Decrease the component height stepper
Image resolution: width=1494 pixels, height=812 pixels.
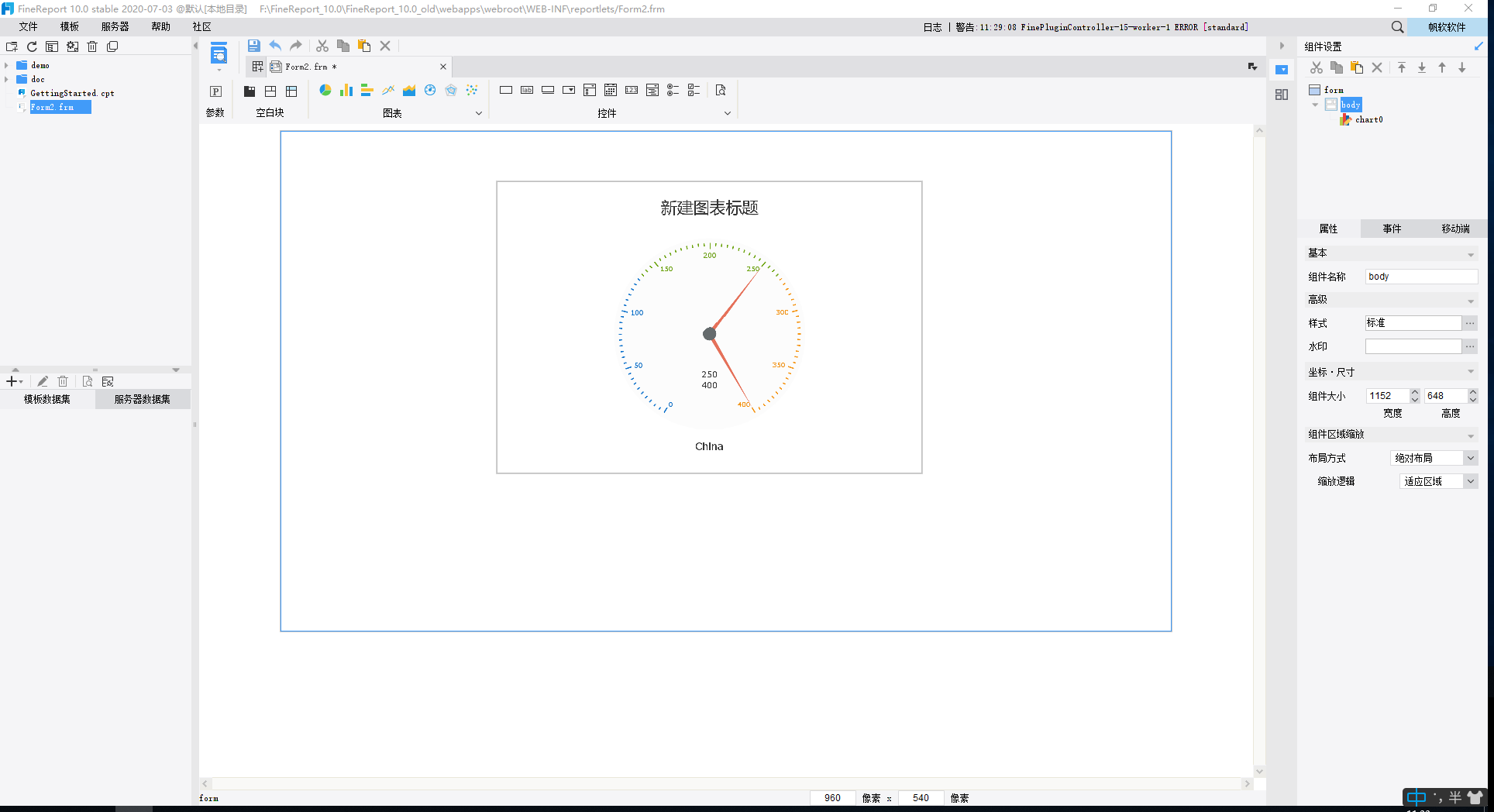tap(1473, 400)
